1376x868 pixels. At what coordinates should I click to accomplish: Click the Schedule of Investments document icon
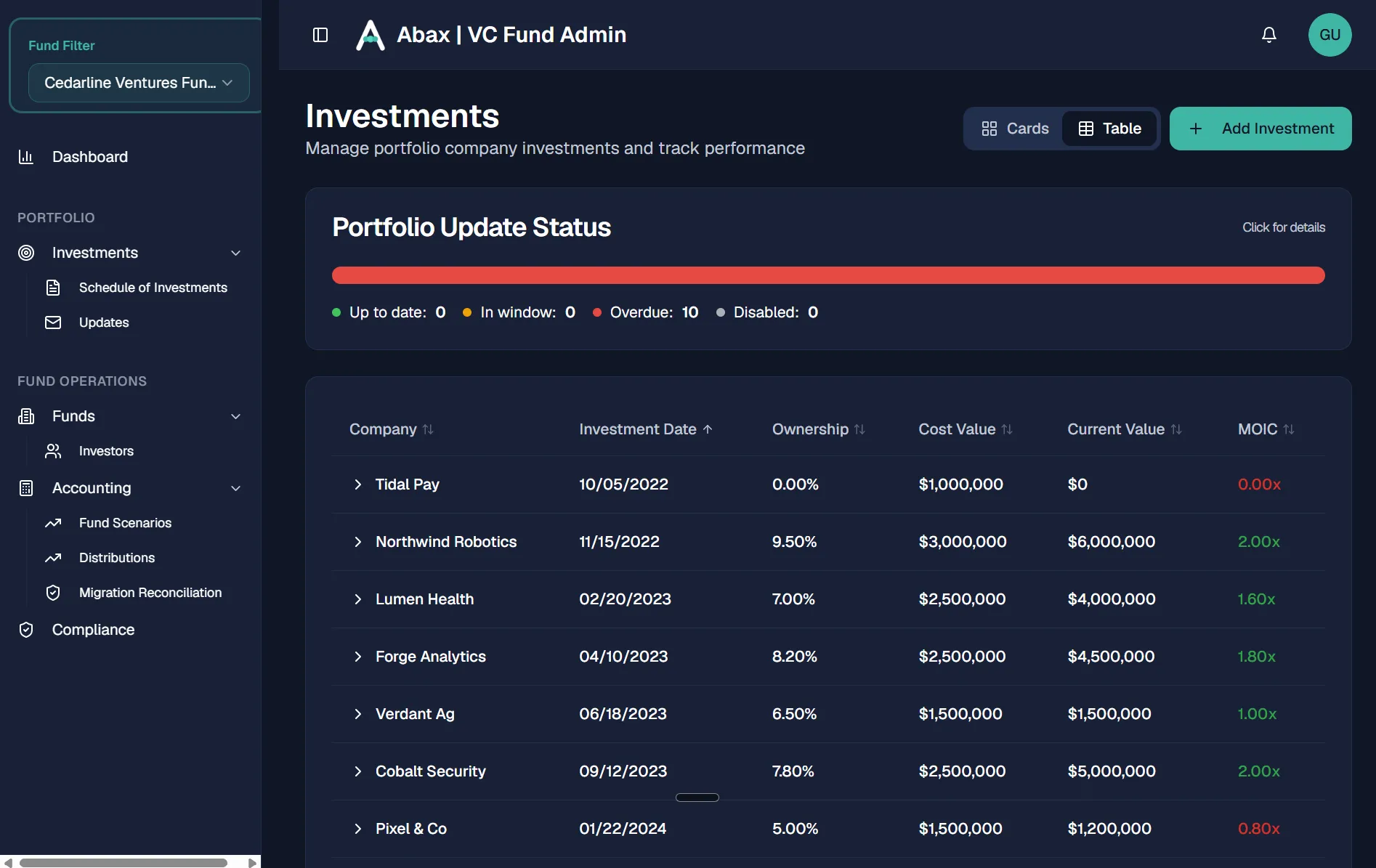point(53,288)
